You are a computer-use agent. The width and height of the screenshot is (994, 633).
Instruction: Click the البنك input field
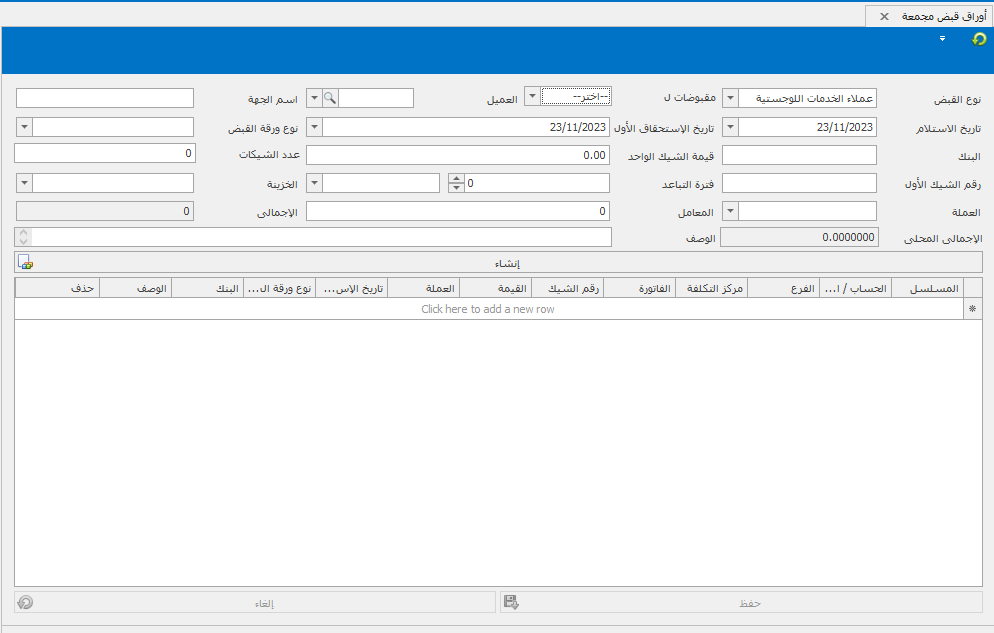click(798, 155)
